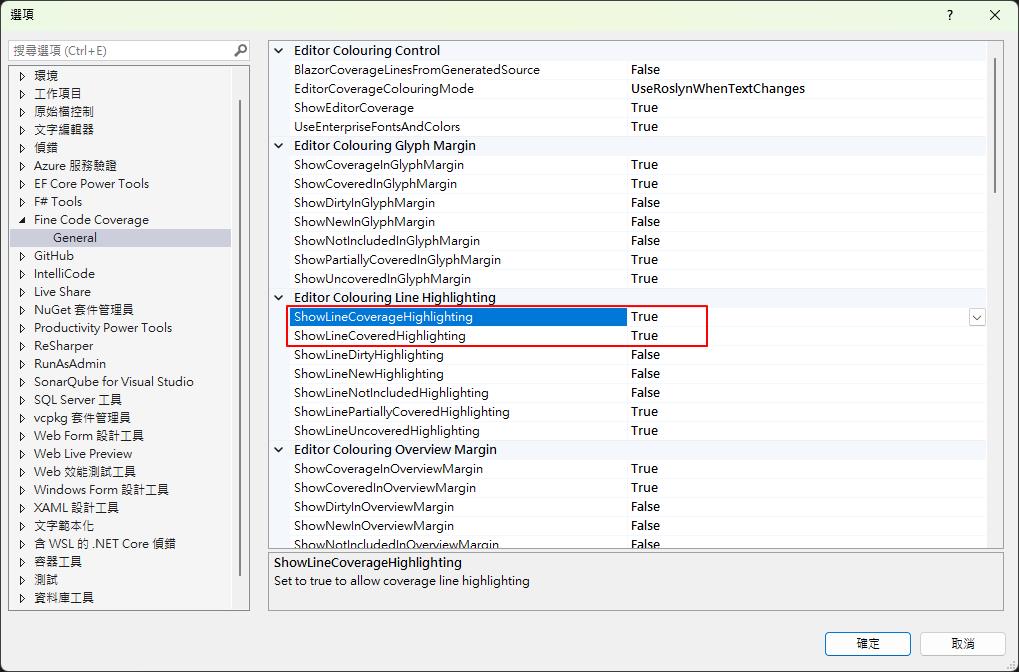Click the search magnifier icon
This screenshot has height=672, width=1019.
point(240,50)
